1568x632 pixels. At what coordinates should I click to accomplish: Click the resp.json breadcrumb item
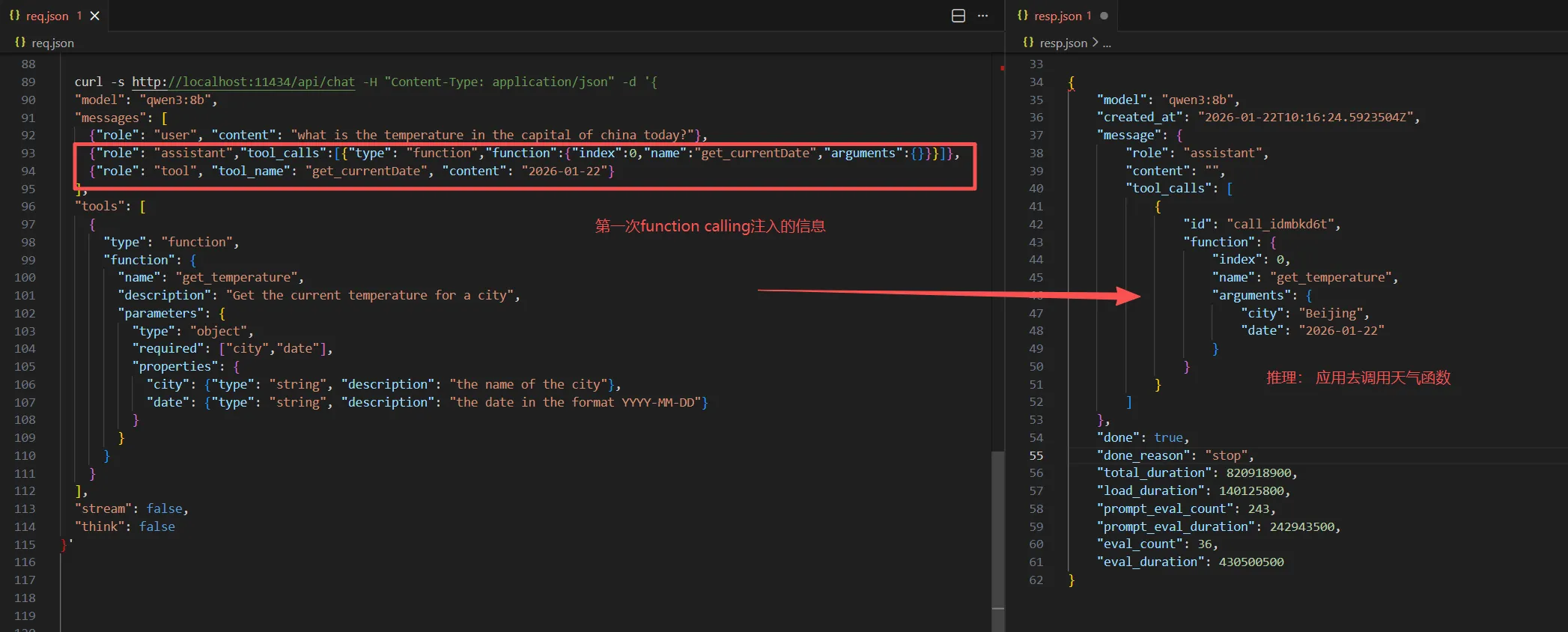coord(1063,43)
